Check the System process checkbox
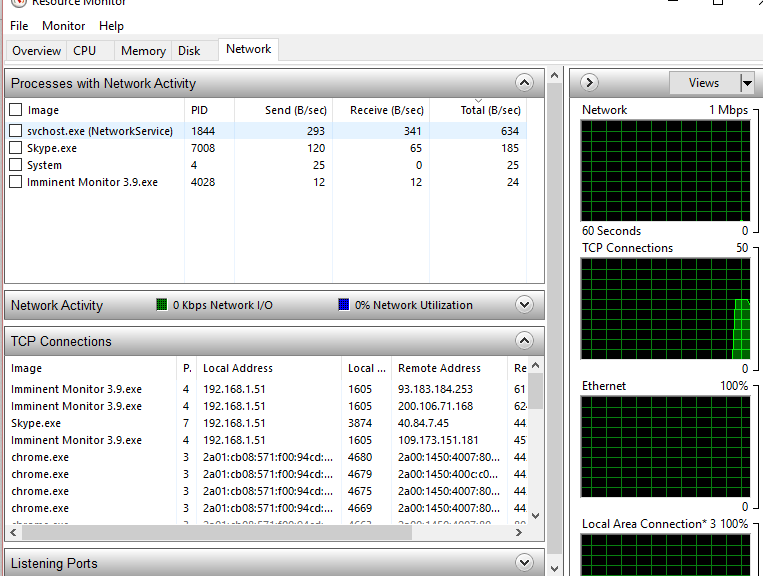 click(16, 165)
